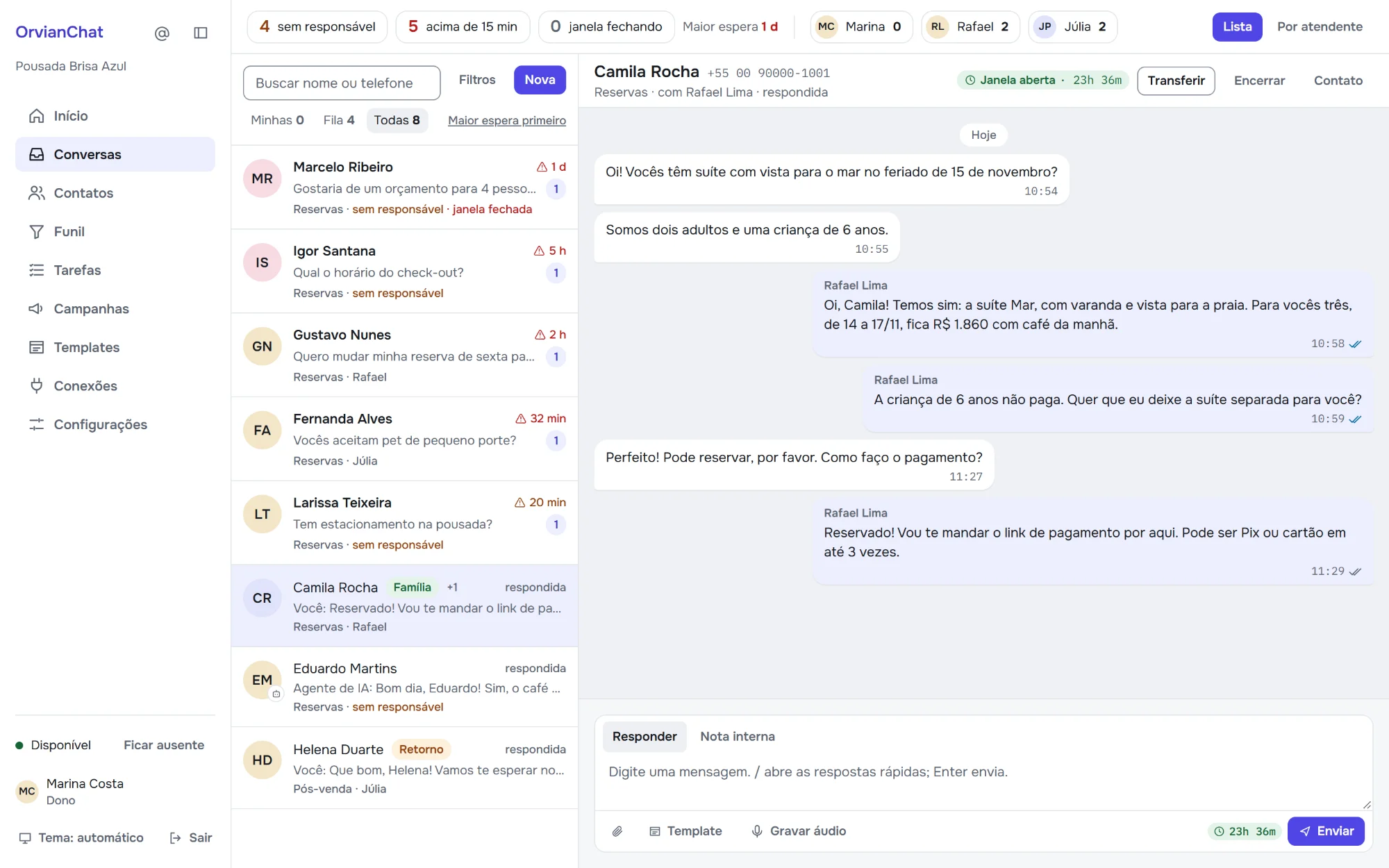Filter by 4 sem responsável
Viewport: 1389px width, 868px height.
coord(317,26)
